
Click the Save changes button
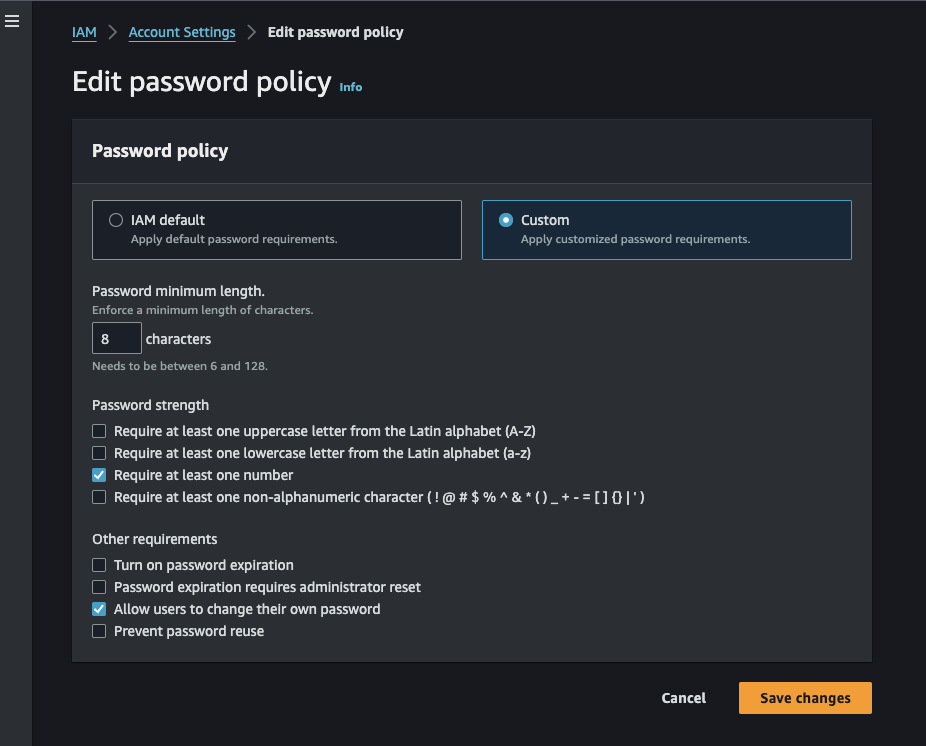tap(805, 698)
